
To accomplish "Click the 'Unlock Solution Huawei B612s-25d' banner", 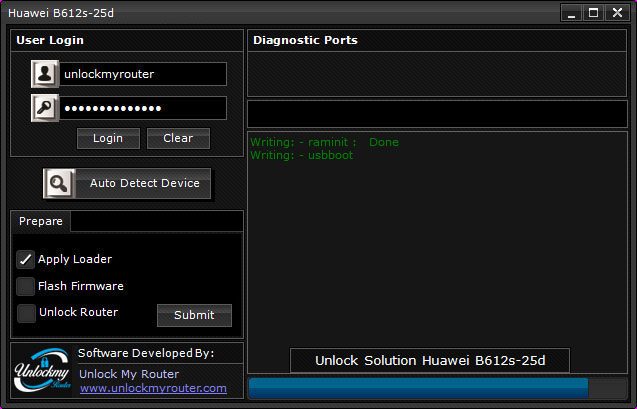I will [x=430, y=360].
